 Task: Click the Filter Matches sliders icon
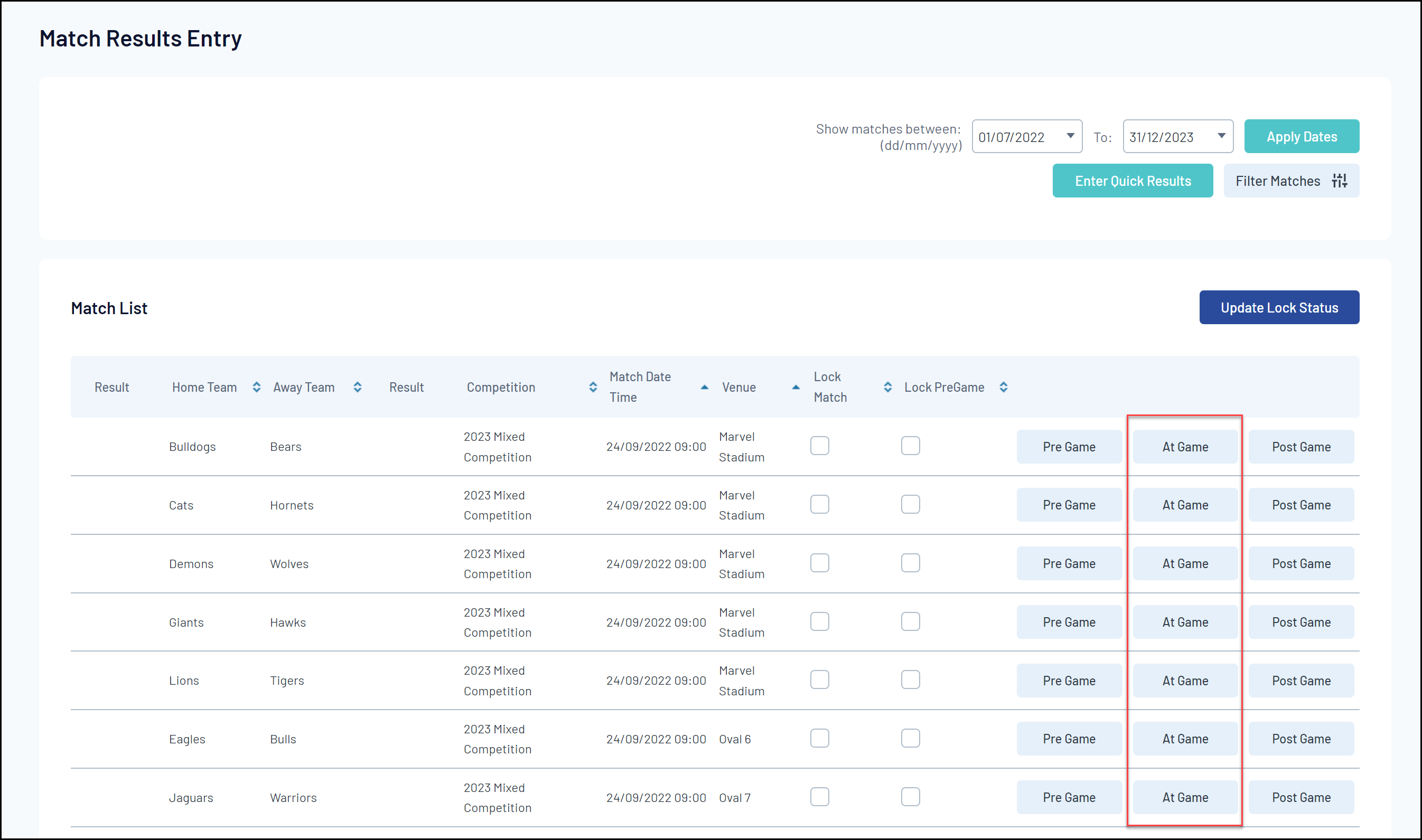[x=1339, y=181]
